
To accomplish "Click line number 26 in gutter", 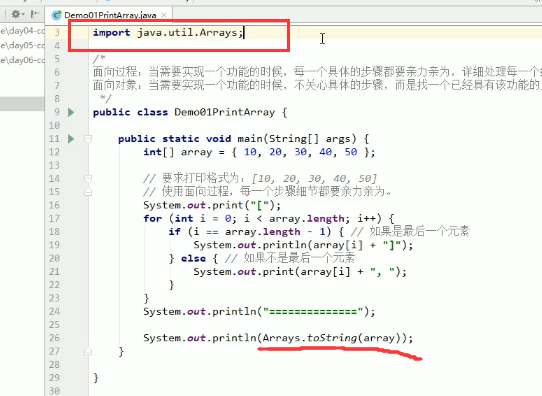I will (x=54, y=338).
